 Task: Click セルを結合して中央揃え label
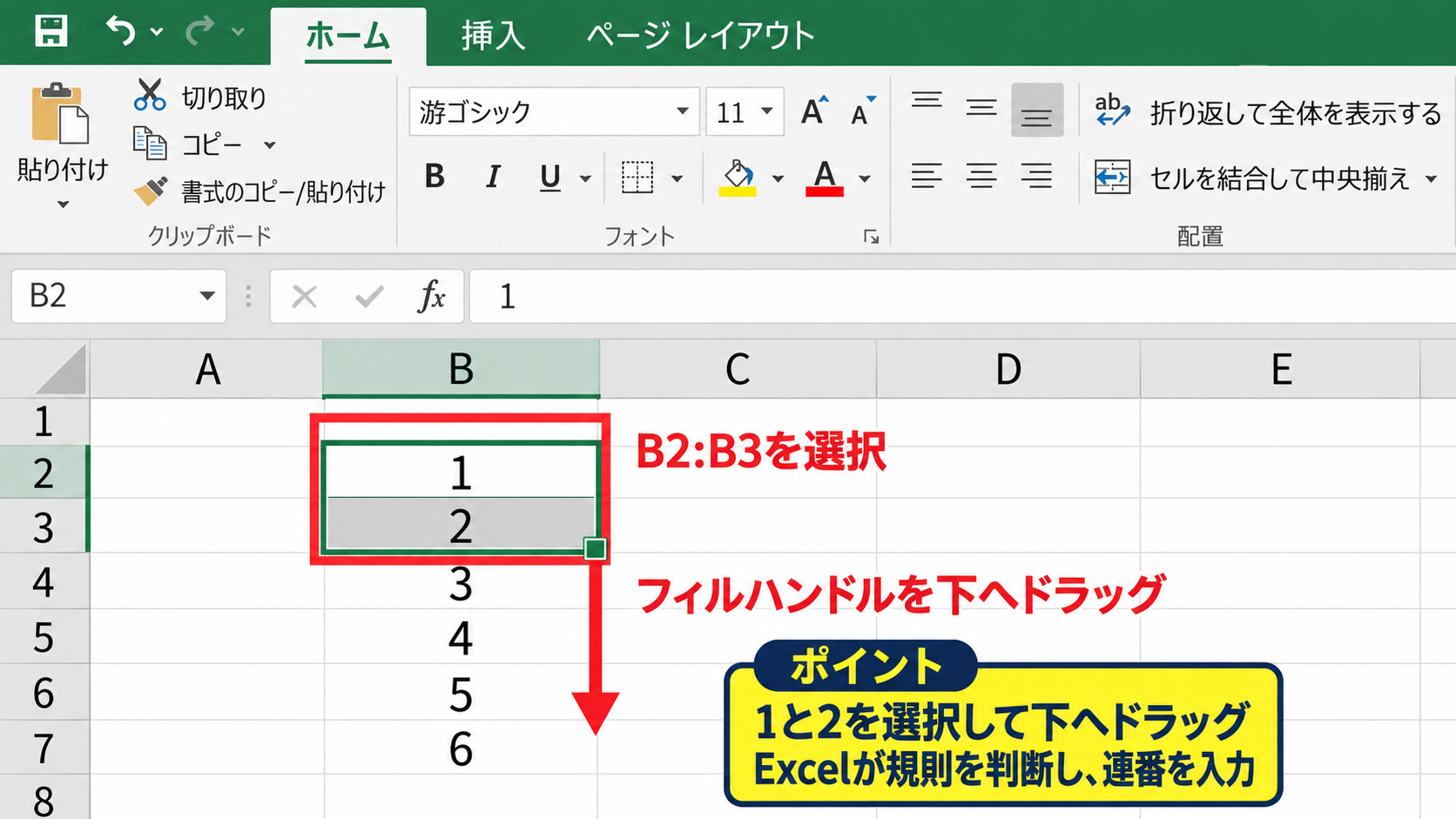tap(1280, 178)
